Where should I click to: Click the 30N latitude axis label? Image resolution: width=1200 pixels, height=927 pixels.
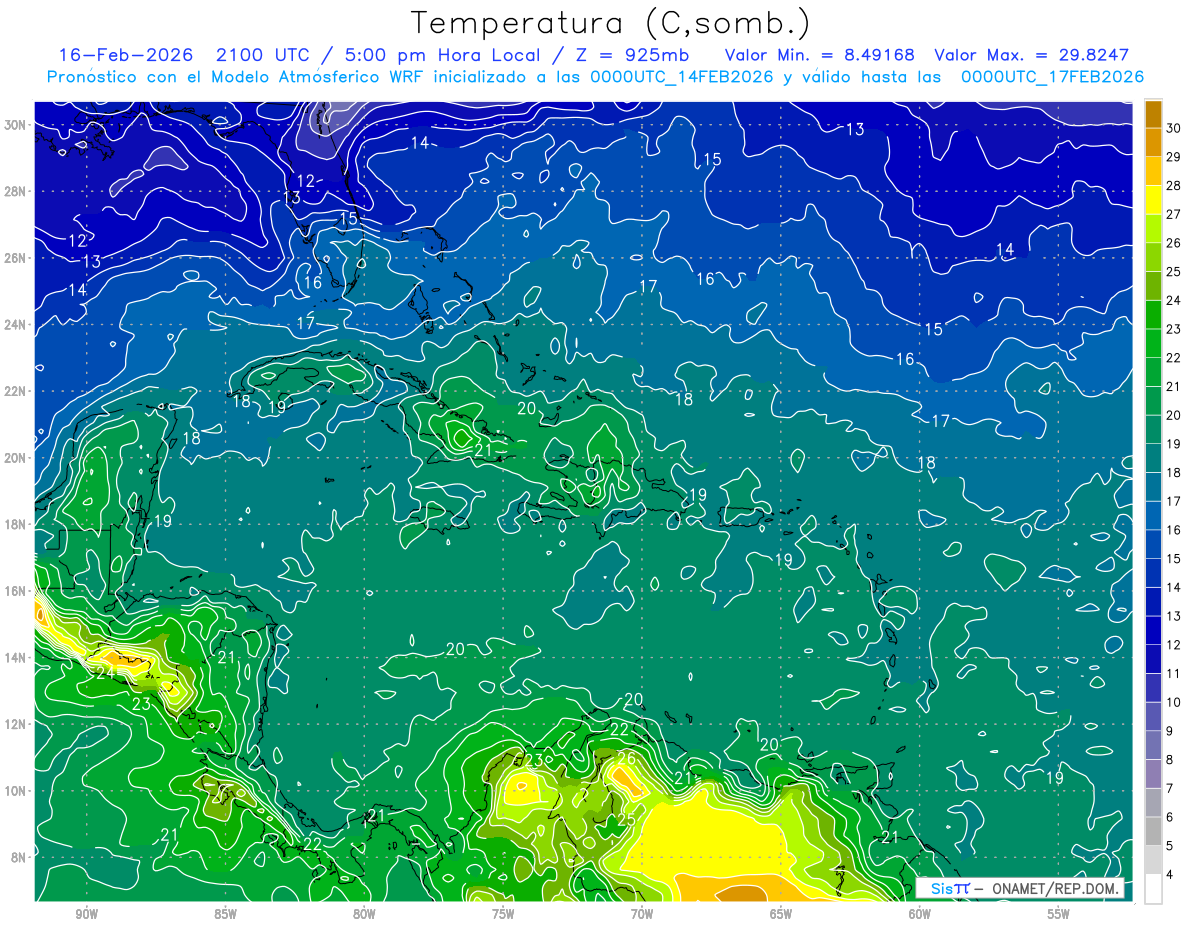17,124
